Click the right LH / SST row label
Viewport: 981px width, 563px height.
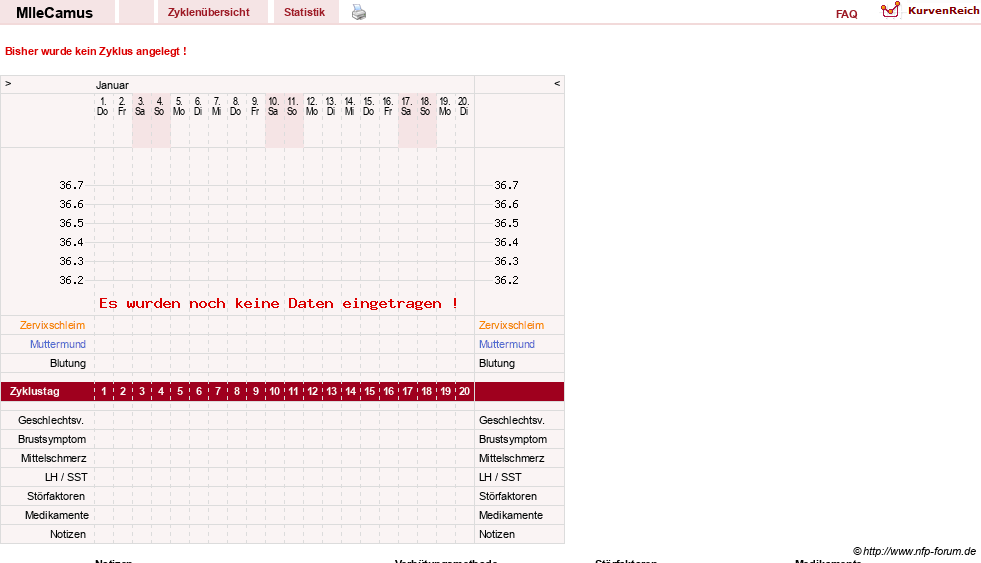501,477
